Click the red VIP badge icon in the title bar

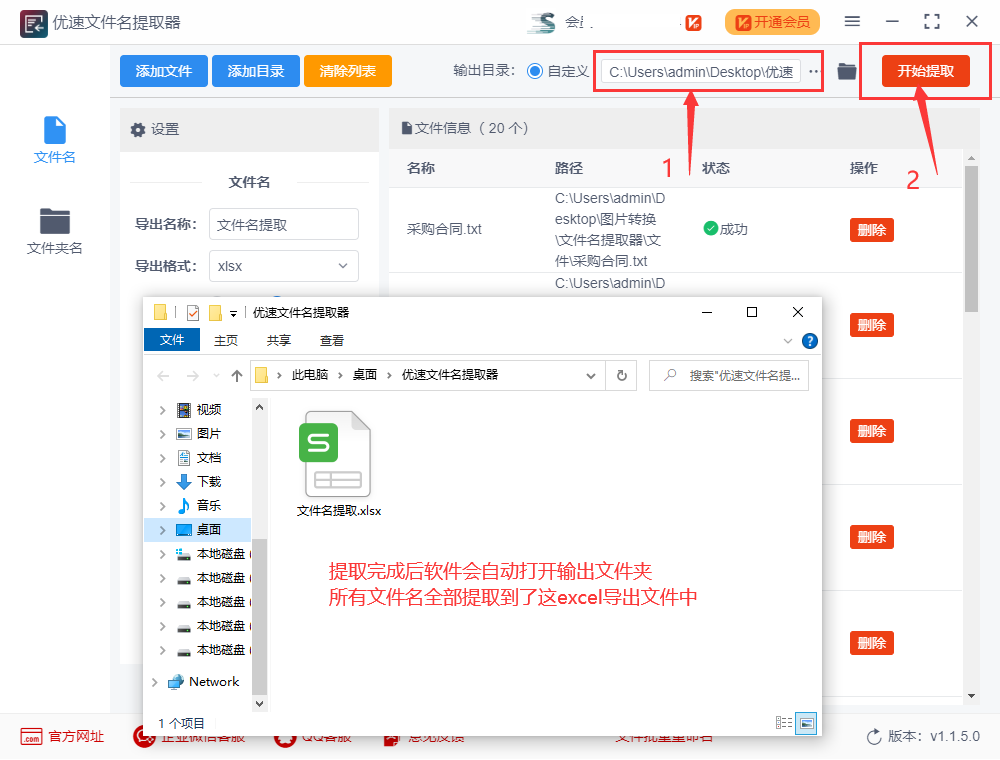pos(693,23)
